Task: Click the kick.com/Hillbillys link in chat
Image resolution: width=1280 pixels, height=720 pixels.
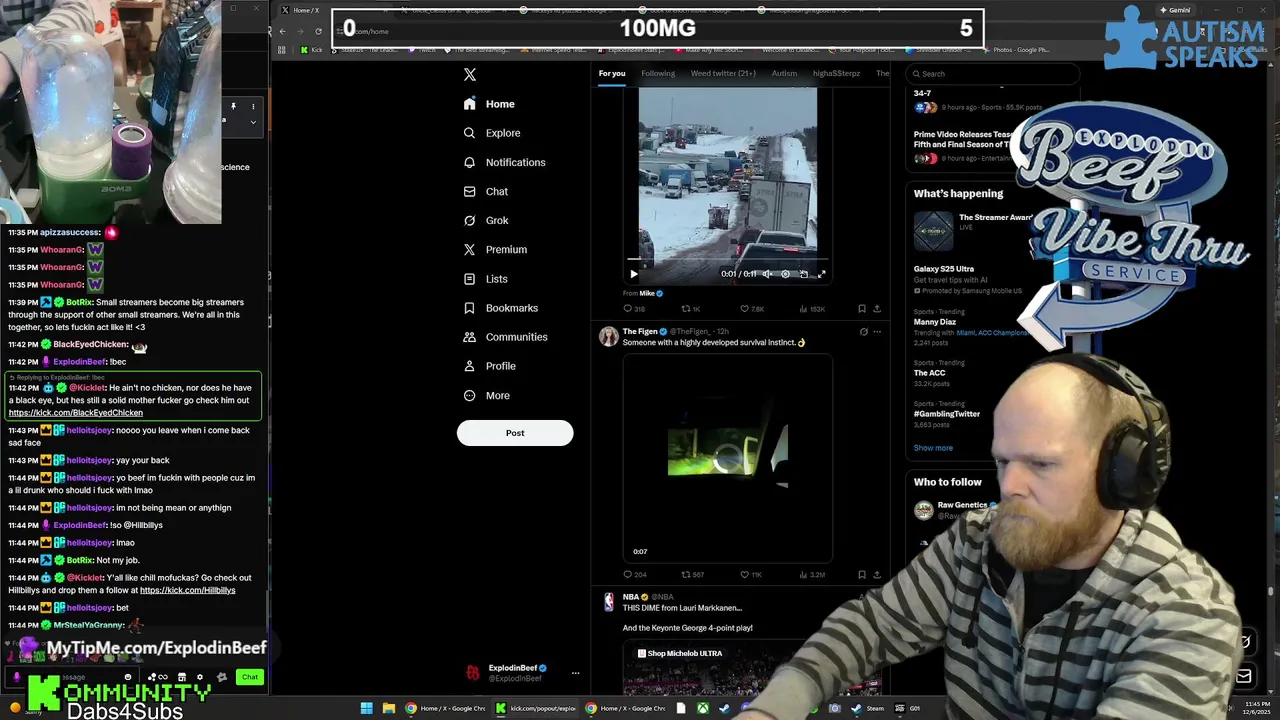Action: pyautogui.click(x=187, y=590)
